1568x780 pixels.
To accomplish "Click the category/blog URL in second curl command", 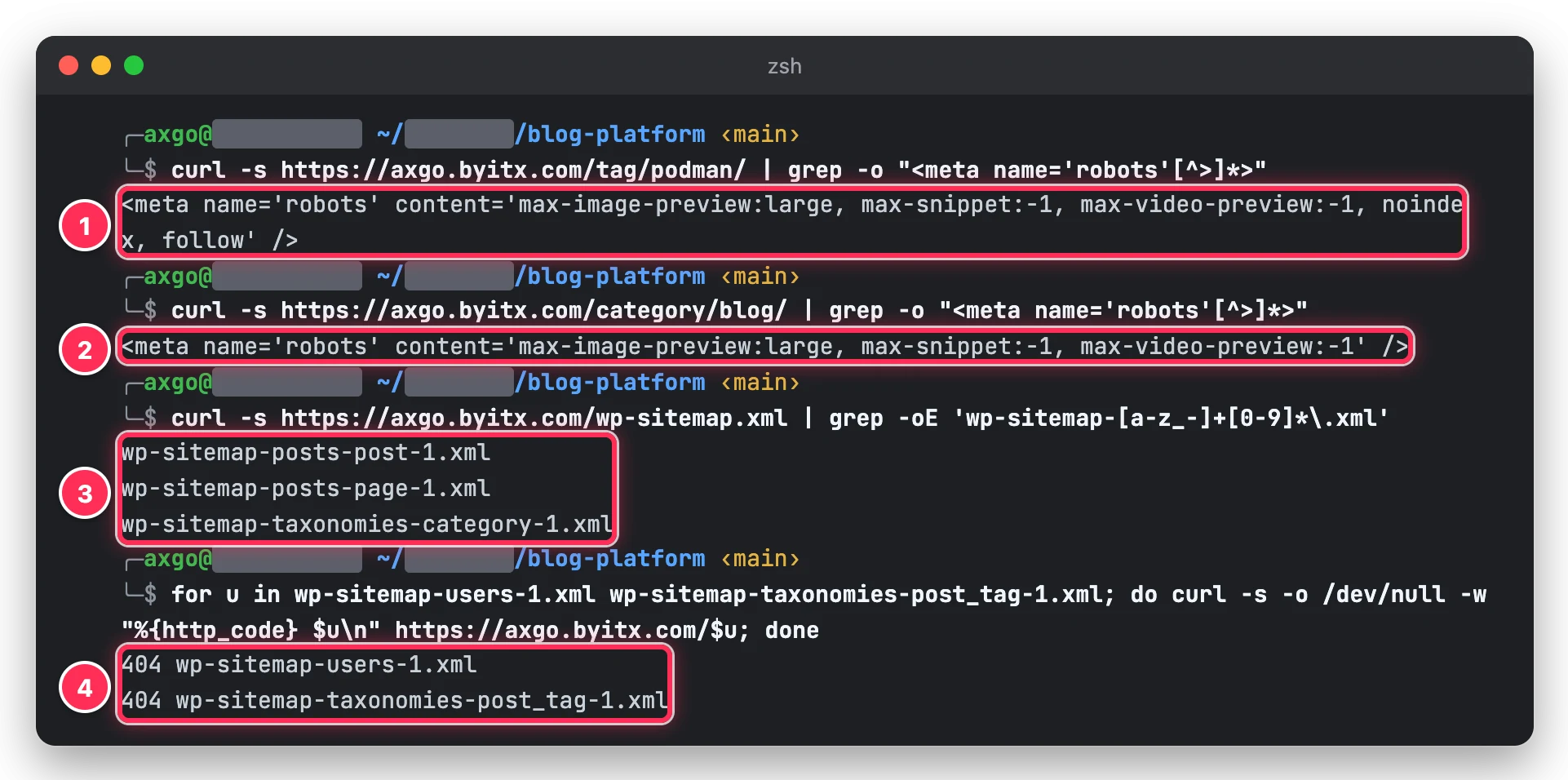I will tap(534, 311).
